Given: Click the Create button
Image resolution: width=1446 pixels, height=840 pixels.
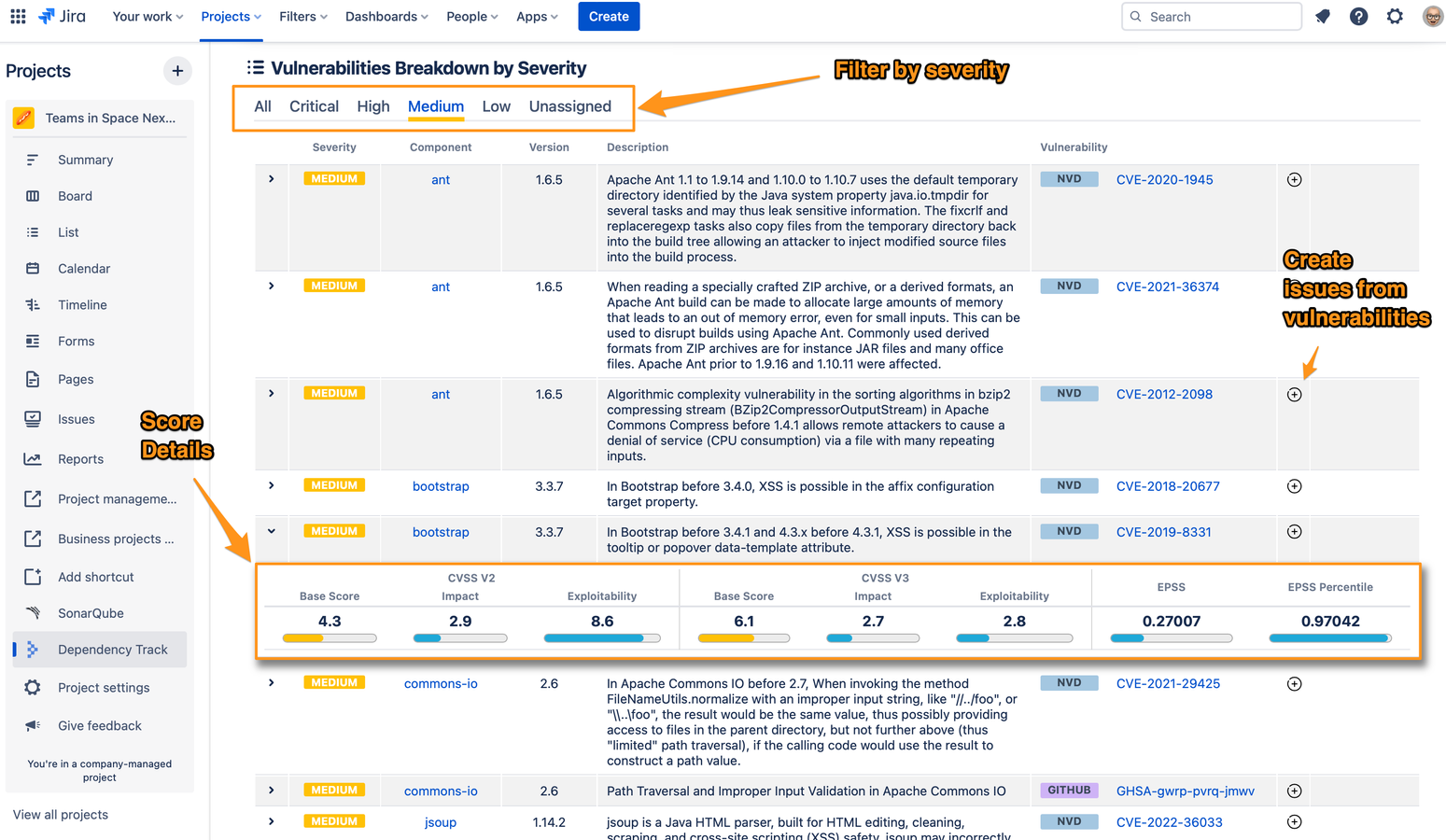Looking at the screenshot, I should coord(609,17).
